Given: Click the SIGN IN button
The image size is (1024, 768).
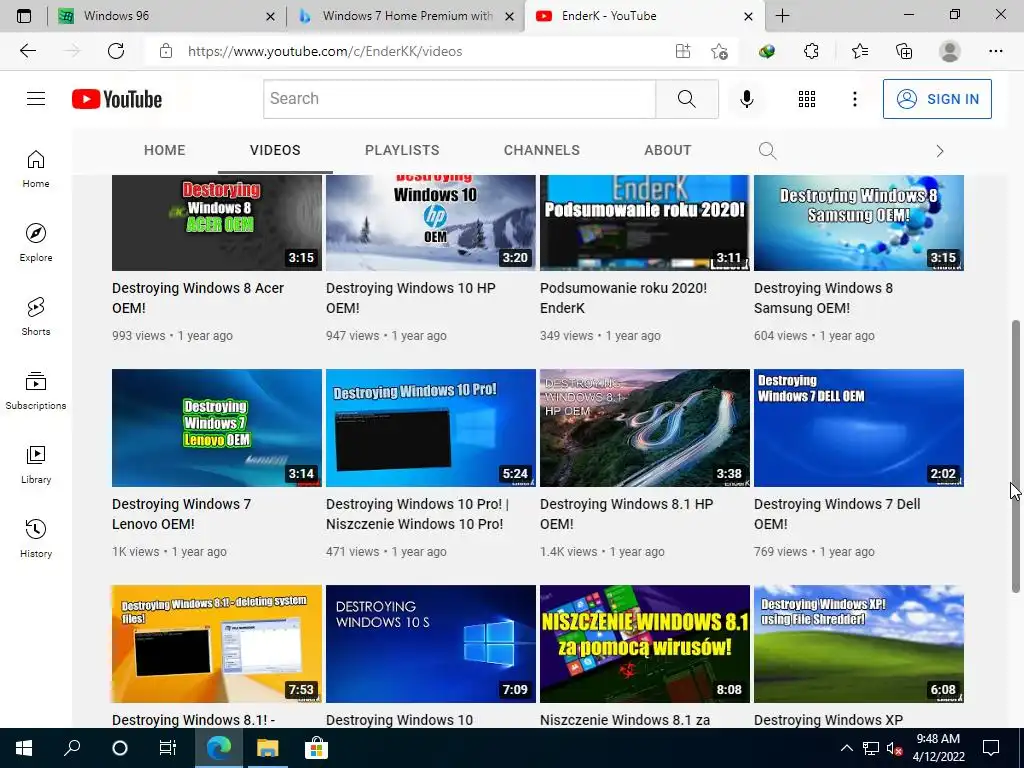Looking at the screenshot, I should [937, 99].
